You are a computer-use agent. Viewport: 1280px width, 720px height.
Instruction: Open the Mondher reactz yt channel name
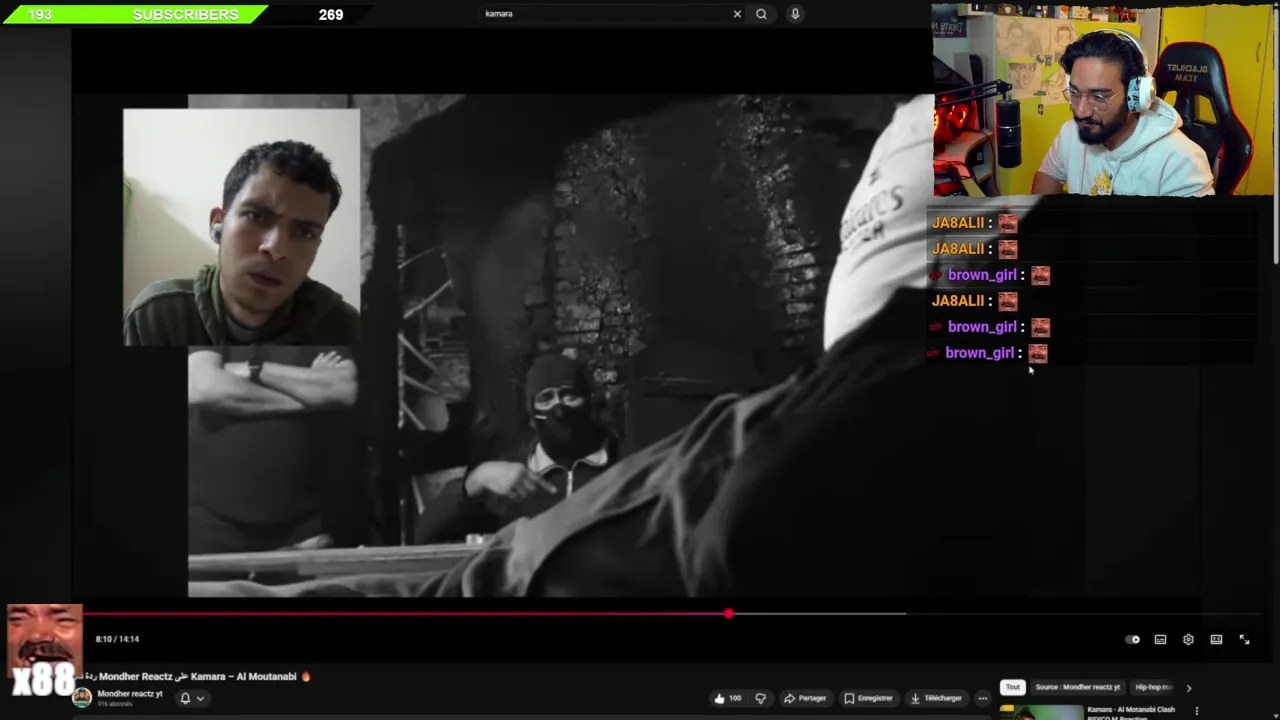pyautogui.click(x=129, y=694)
